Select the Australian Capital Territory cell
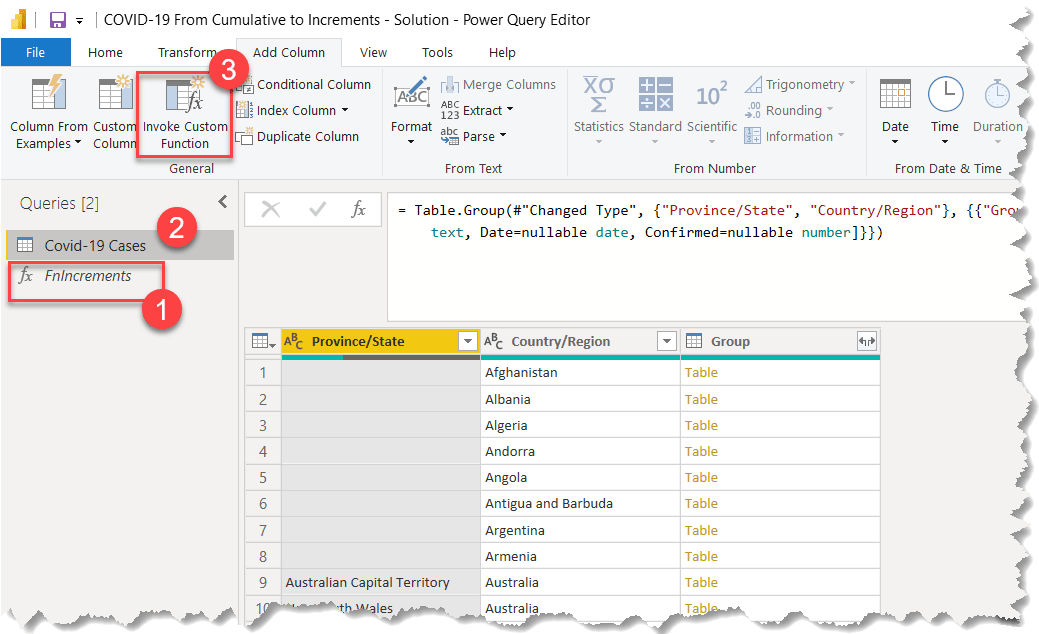Viewport: 1039px width, 634px height. tap(381, 582)
